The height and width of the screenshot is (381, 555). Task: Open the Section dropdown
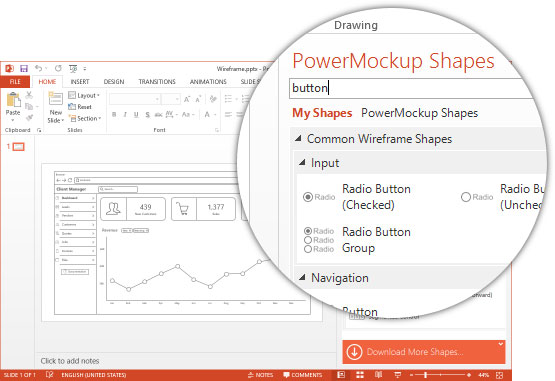85,118
